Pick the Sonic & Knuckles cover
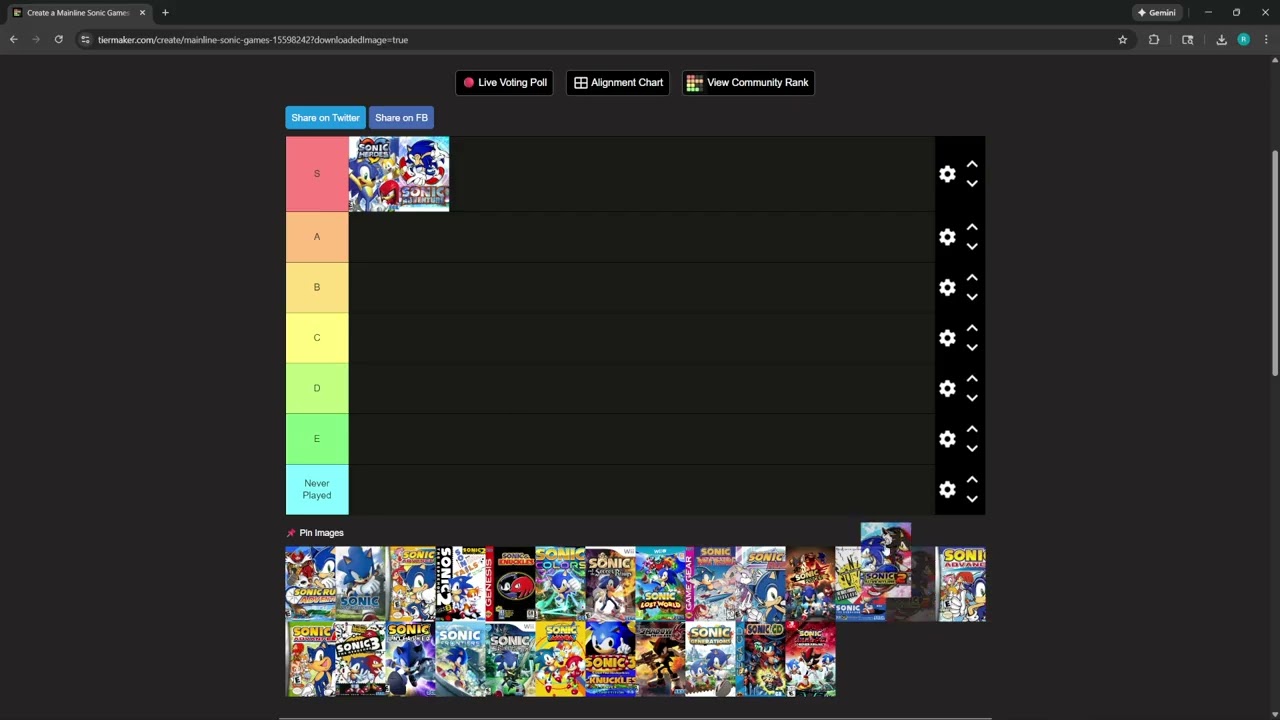 click(x=511, y=584)
